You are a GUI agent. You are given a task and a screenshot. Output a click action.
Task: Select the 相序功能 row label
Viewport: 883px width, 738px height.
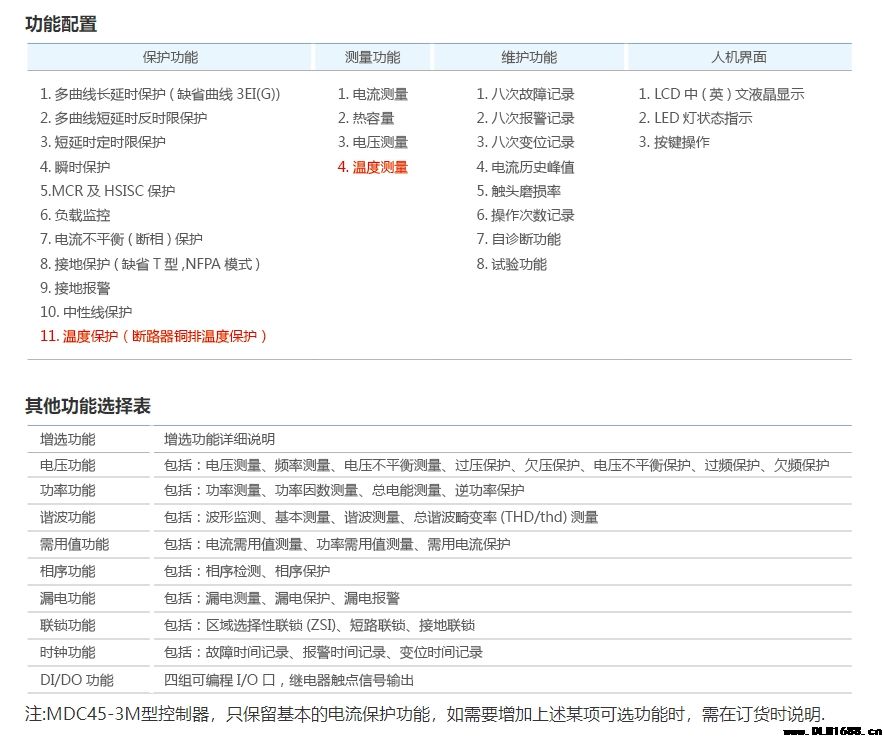(68, 571)
